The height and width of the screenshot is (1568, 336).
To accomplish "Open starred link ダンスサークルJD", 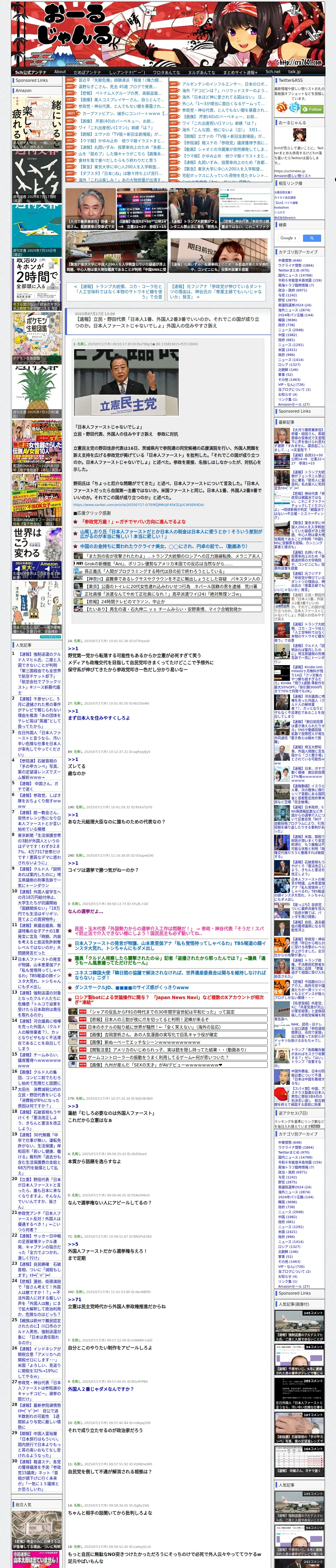I will [x=131, y=987].
